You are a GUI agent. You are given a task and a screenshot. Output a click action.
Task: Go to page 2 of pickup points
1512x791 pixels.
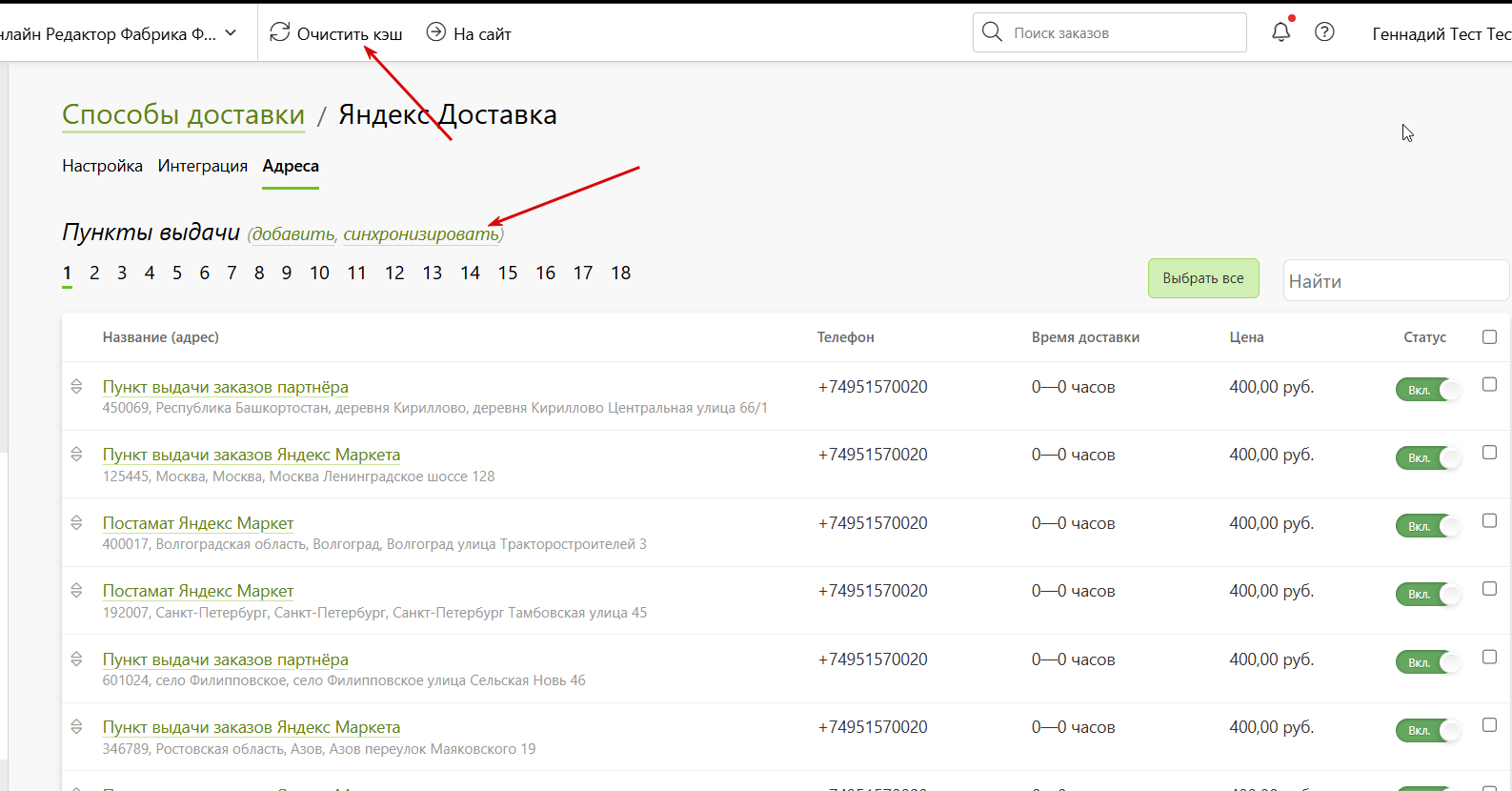(x=94, y=274)
